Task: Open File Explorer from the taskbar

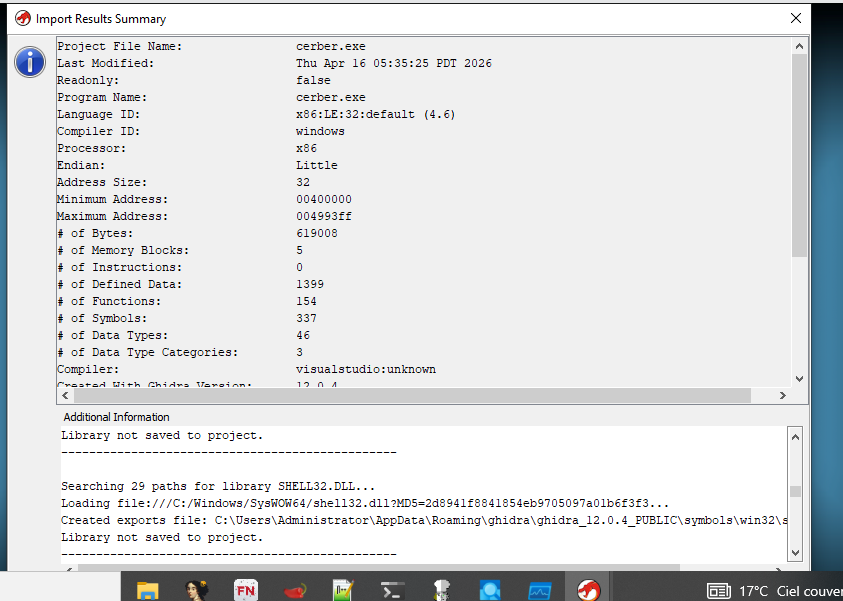Action: click(148, 591)
